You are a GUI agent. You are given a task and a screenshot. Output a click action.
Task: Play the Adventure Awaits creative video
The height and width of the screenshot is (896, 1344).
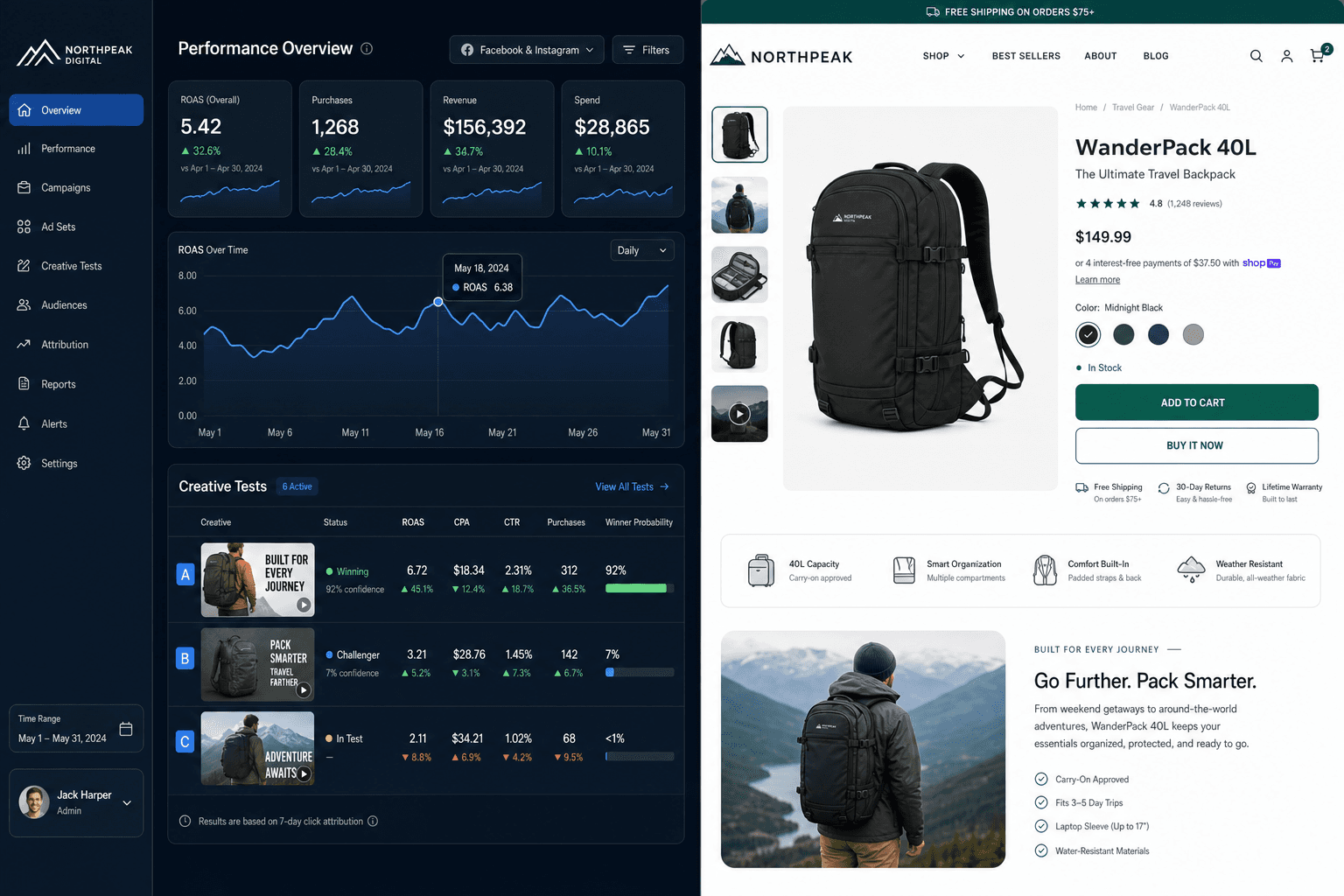[304, 773]
